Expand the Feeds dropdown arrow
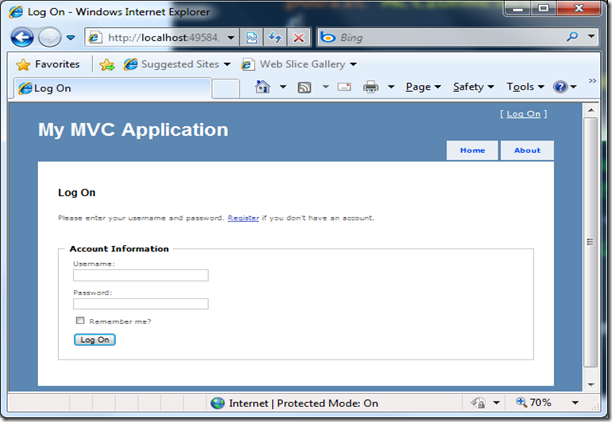The height and width of the screenshot is (422, 612). click(325, 87)
